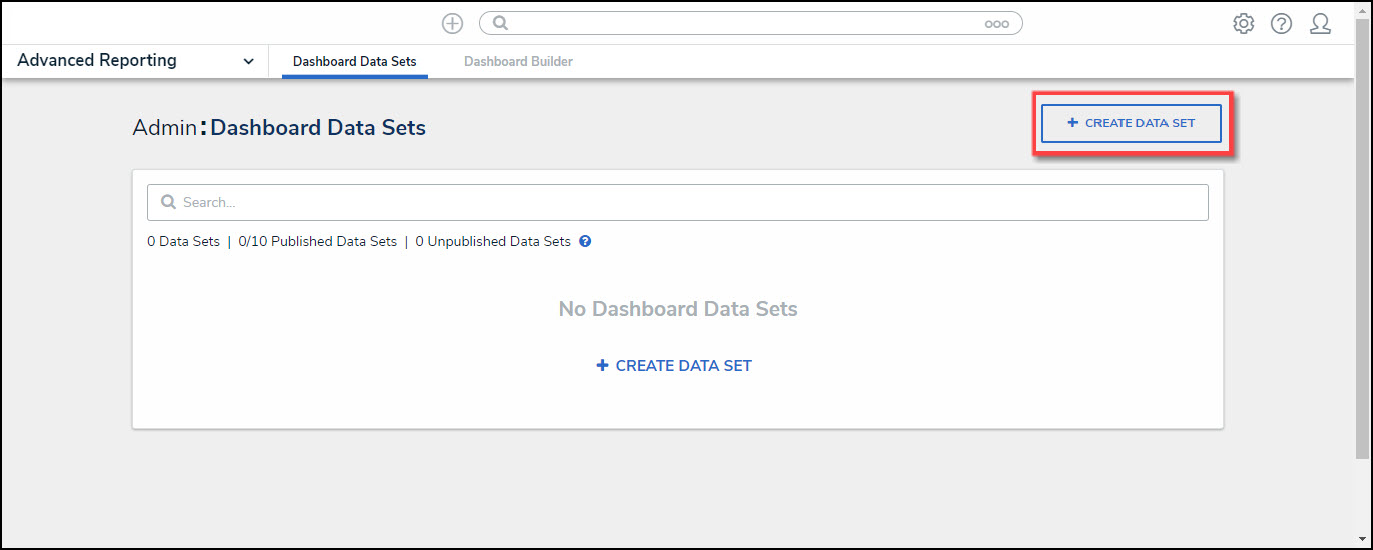Click the user profile icon

pos(1320,24)
